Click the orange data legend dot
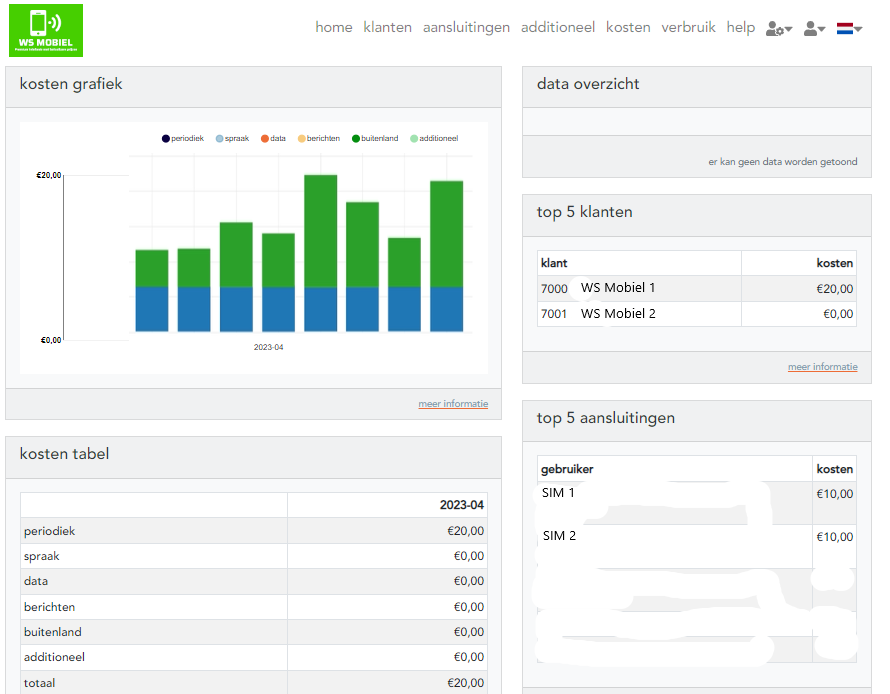This screenshot has height=694, width=890. click(265, 138)
